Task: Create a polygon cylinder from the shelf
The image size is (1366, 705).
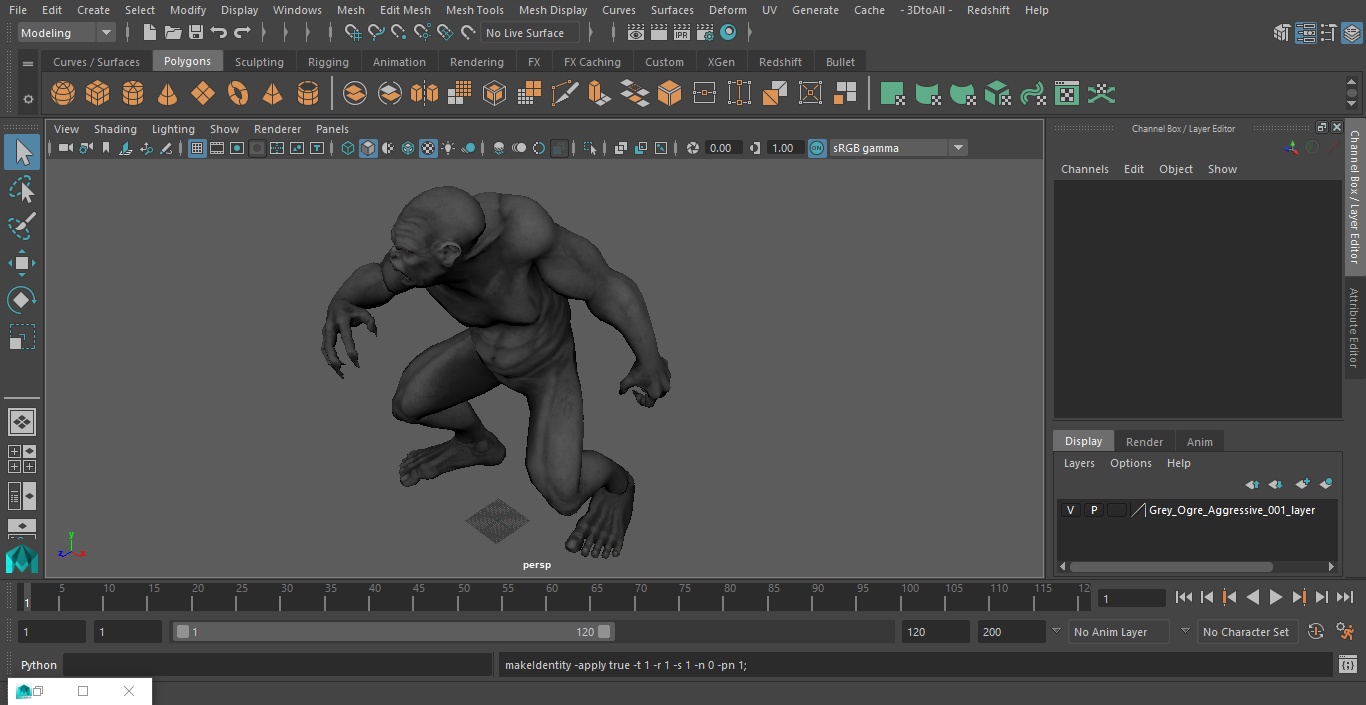Action: click(x=132, y=94)
